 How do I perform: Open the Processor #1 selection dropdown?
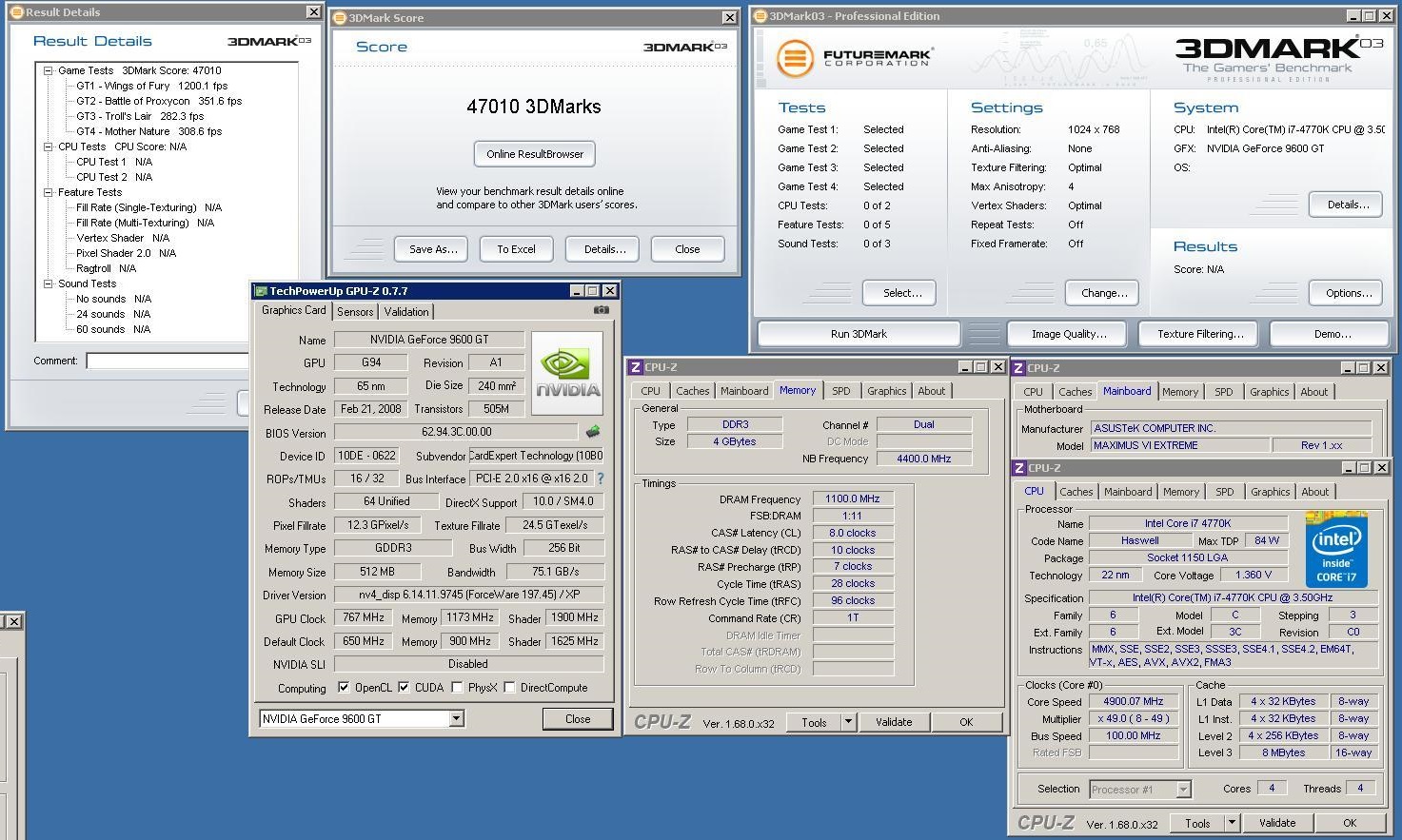pyautogui.click(x=1183, y=789)
